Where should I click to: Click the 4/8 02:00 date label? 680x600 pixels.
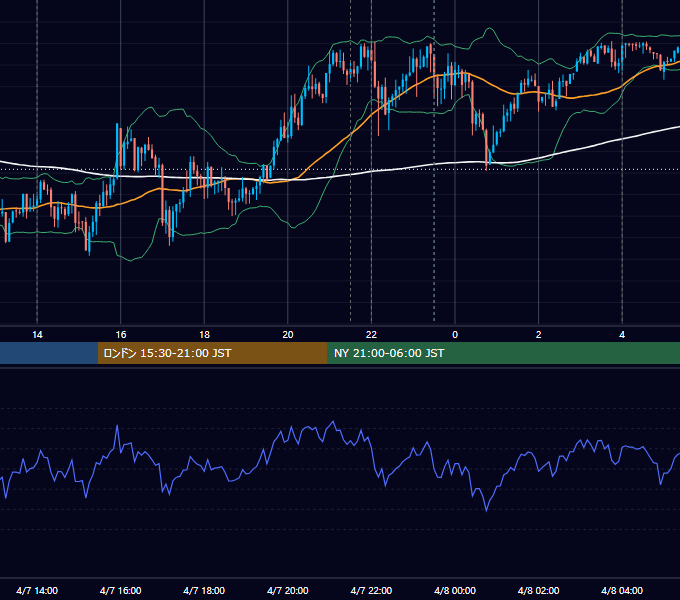538,590
